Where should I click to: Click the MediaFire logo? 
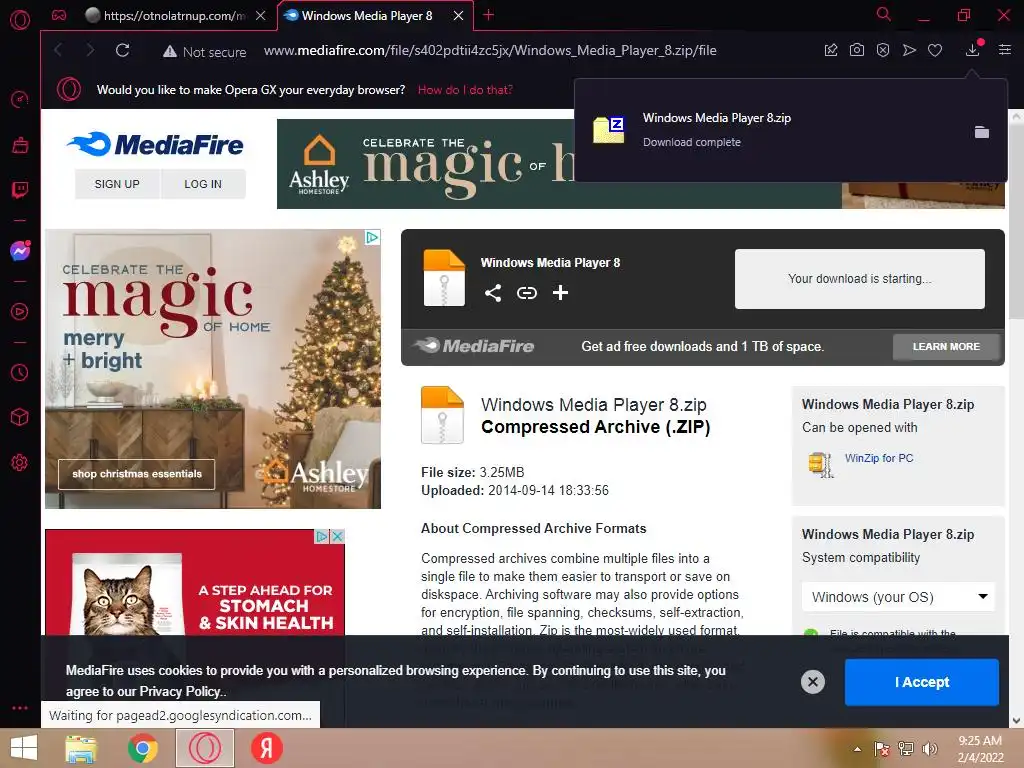[x=155, y=144]
